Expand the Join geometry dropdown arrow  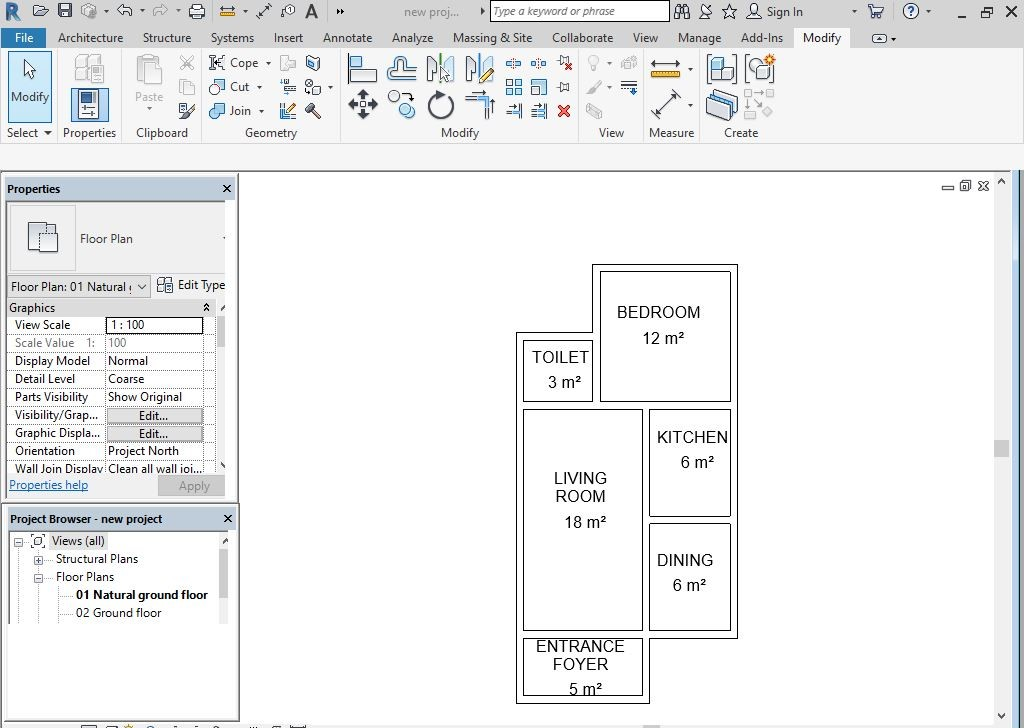coord(261,111)
